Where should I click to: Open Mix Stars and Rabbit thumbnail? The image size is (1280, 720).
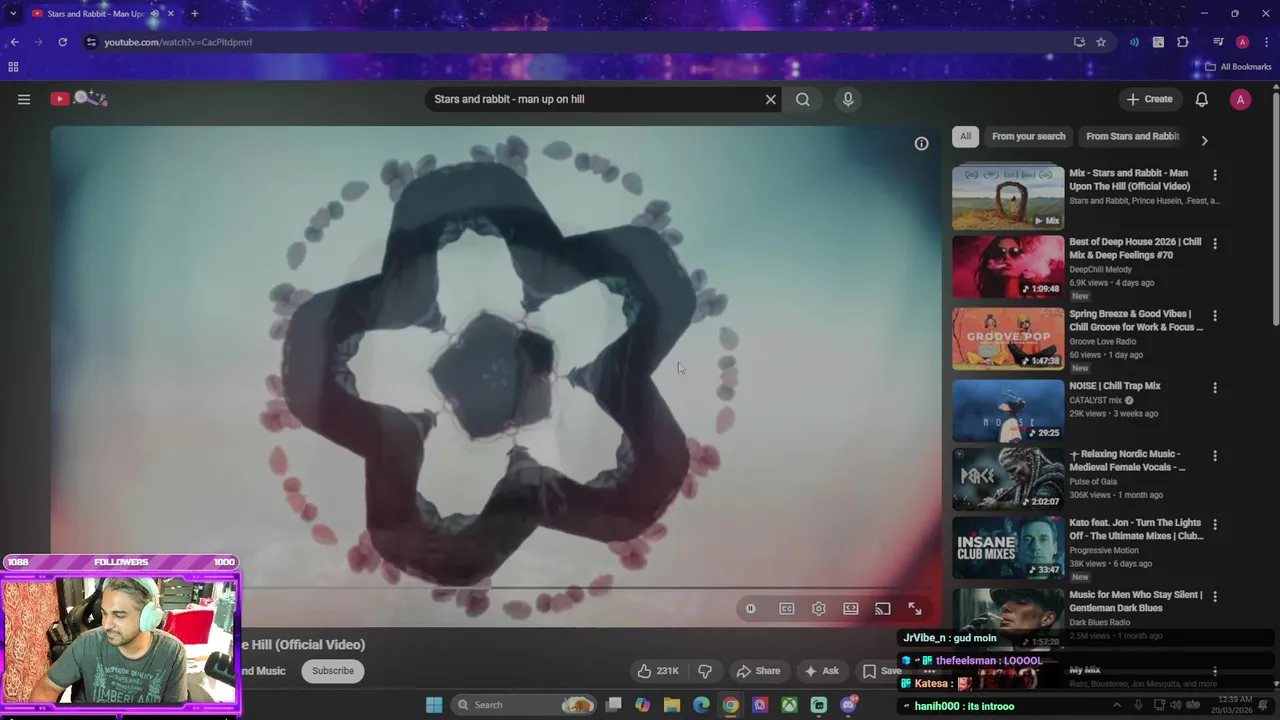1008,199
